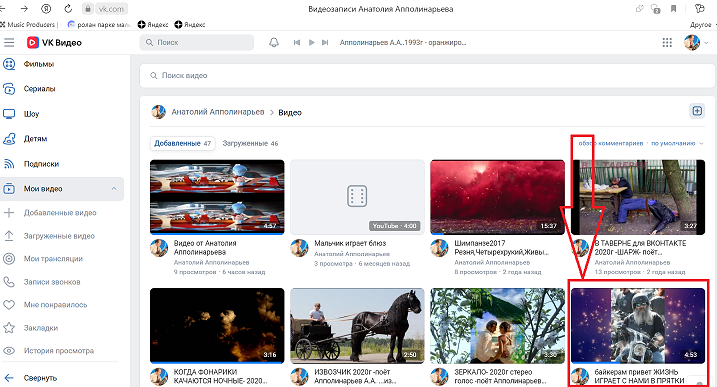Click the browser back arrow

[x=3, y=9]
